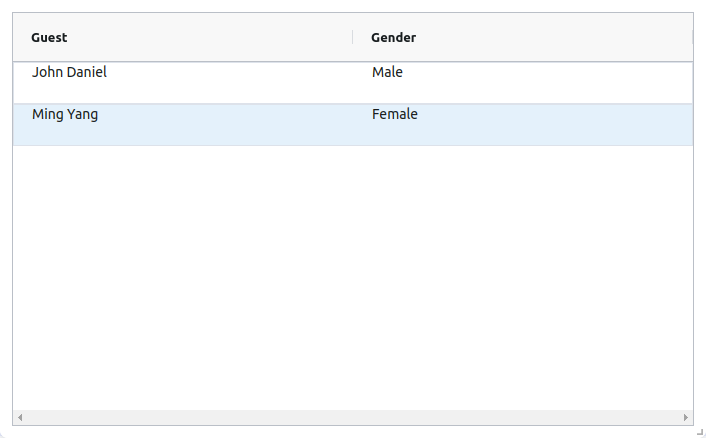Click the left arrow of horizontal scrollbar

click(20, 417)
